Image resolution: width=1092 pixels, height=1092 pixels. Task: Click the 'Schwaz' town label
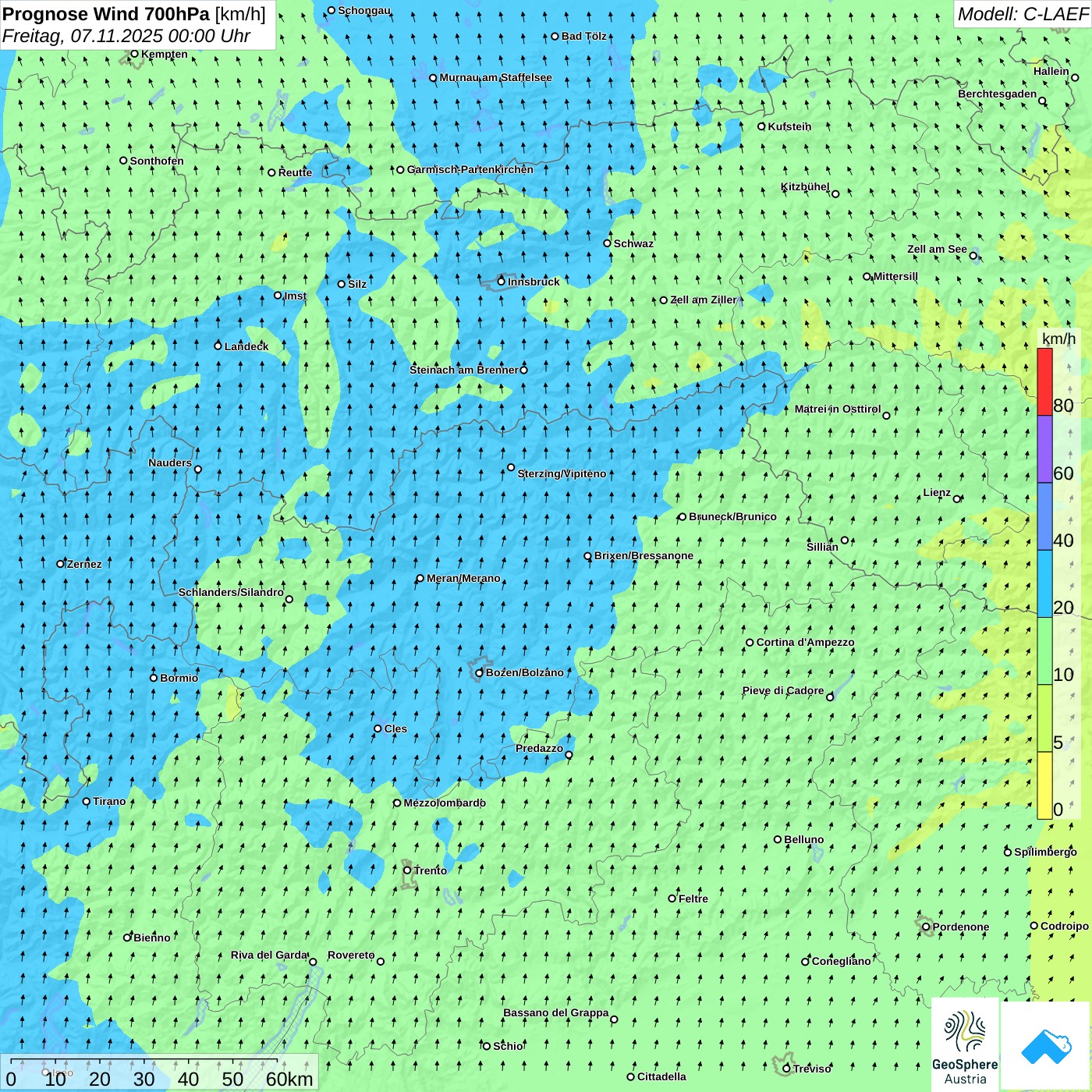click(633, 243)
